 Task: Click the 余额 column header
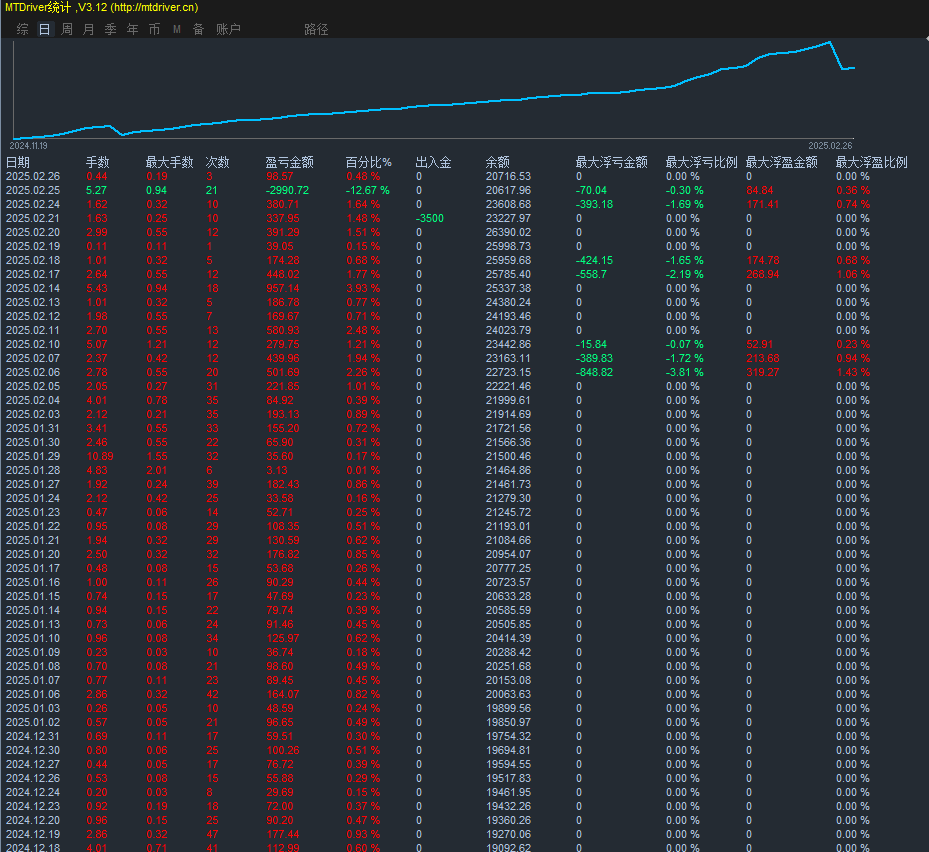tap(497, 162)
